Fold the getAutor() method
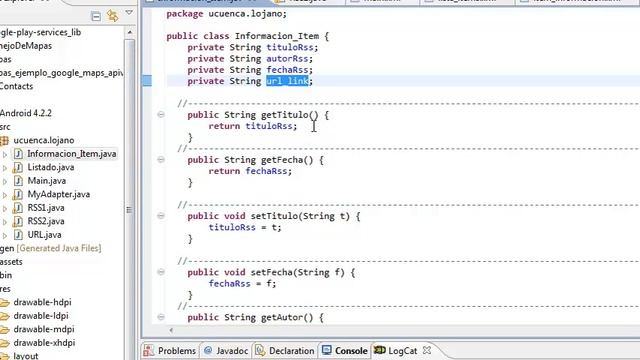Viewport: 640px width, 360px height. pyautogui.click(x=161, y=317)
